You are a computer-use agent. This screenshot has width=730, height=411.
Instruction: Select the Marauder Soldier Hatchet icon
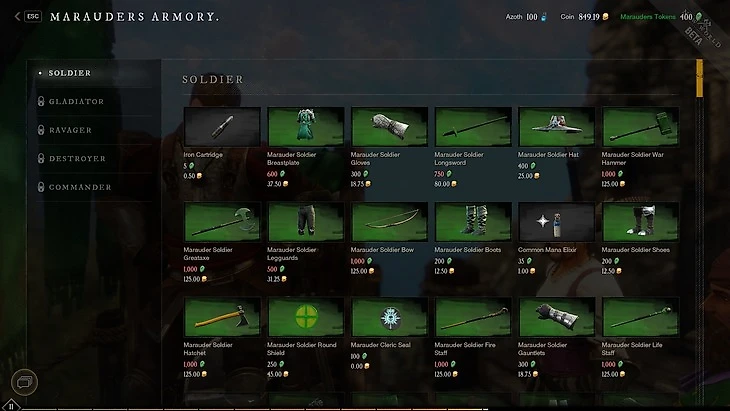point(222,317)
